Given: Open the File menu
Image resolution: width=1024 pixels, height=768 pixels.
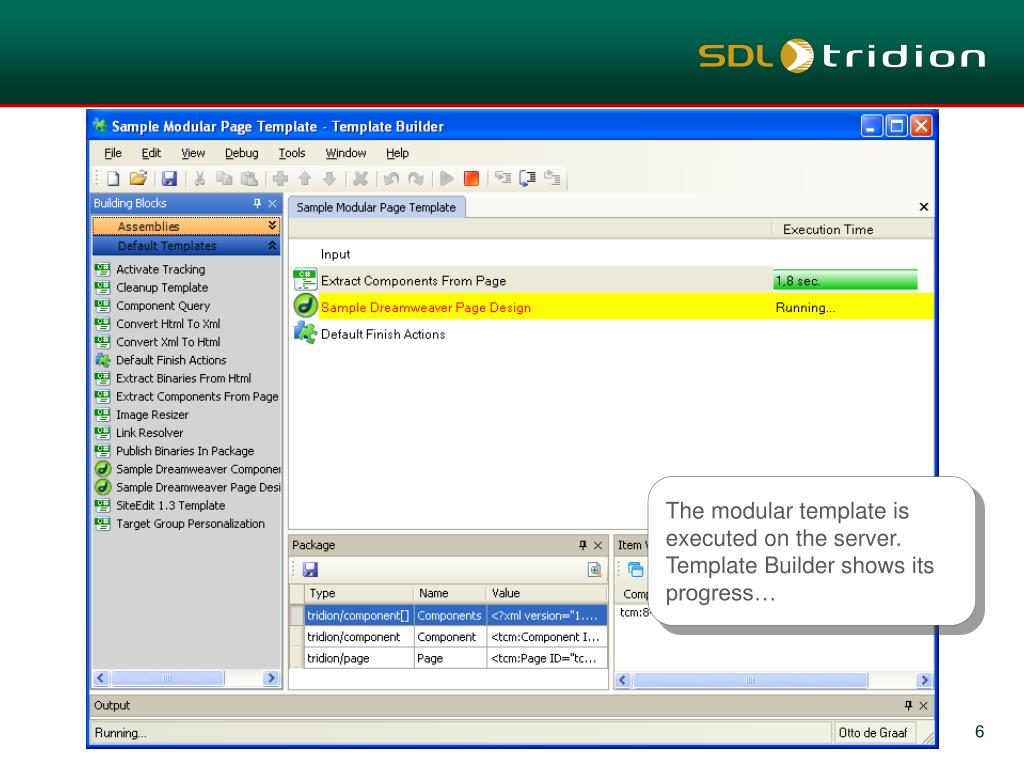Looking at the screenshot, I should pos(113,153).
